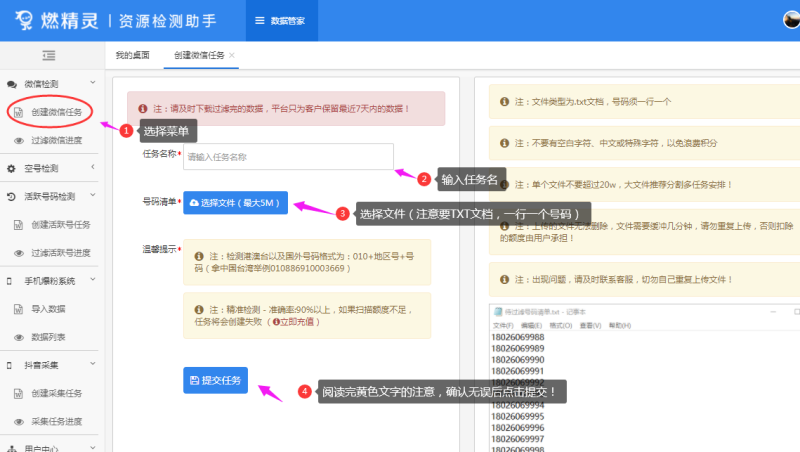This screenshot has height=452, width=800.
Task: Click the user avatar in top bar
Action: [789, 20]
